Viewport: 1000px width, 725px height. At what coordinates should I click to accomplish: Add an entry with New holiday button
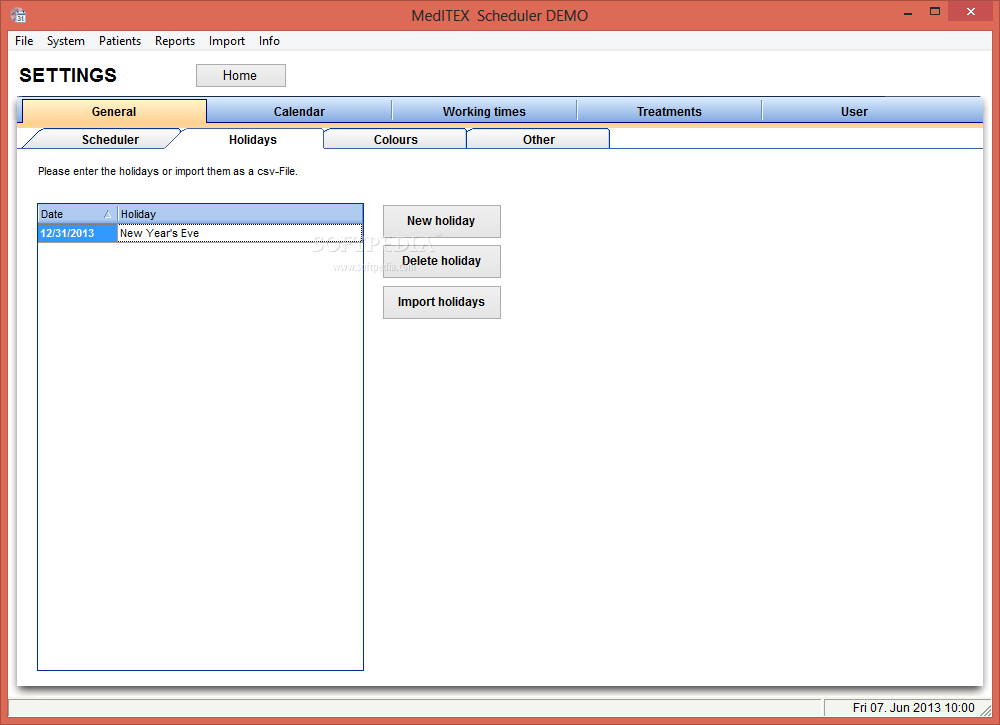click(x=441, y=221)
